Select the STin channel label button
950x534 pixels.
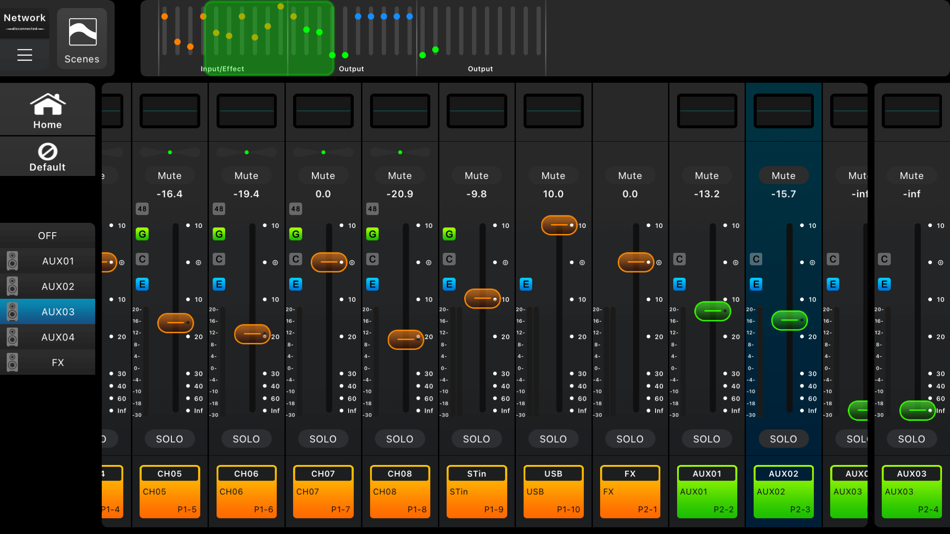click(477, 492)
